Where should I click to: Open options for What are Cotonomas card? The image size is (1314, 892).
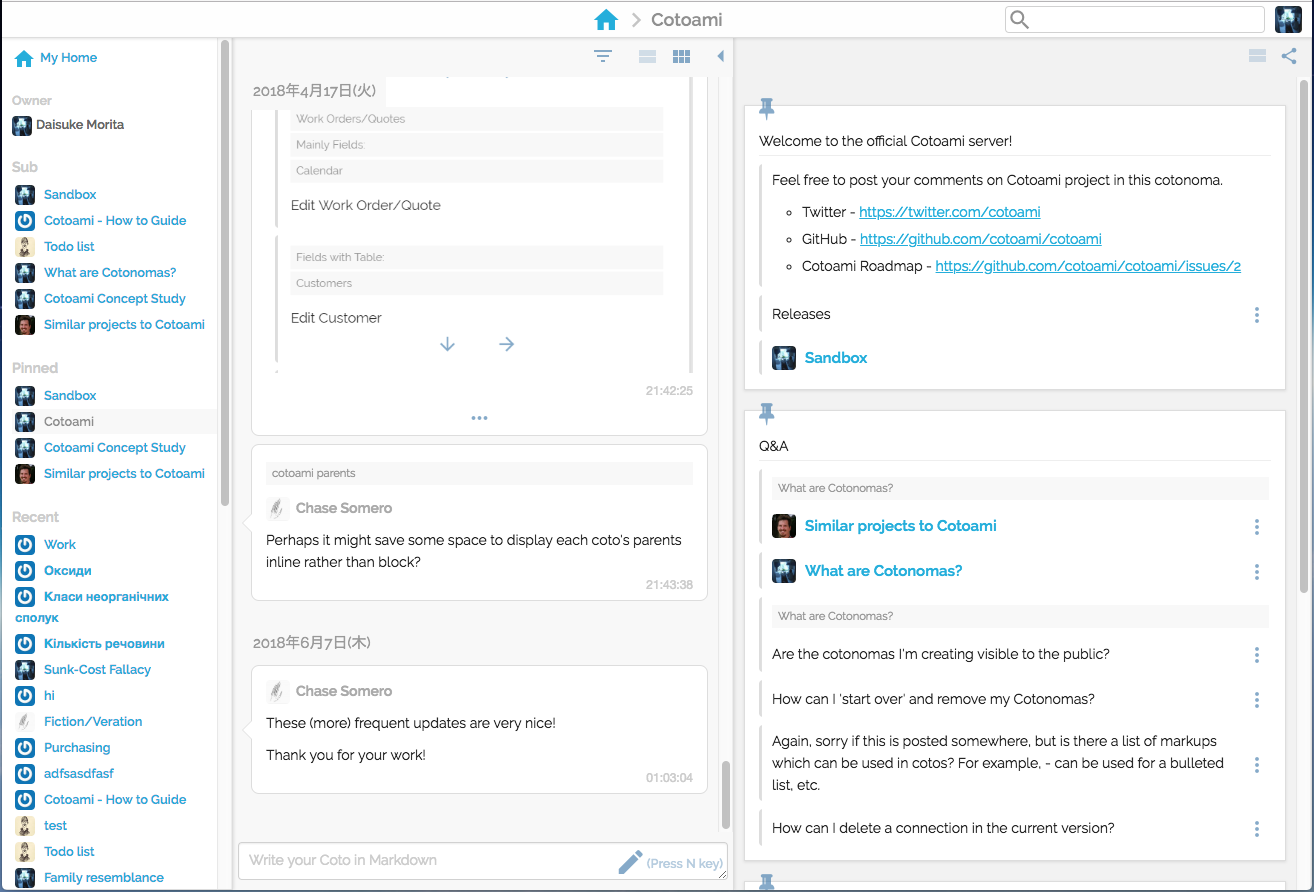(x=1257, y=571)
